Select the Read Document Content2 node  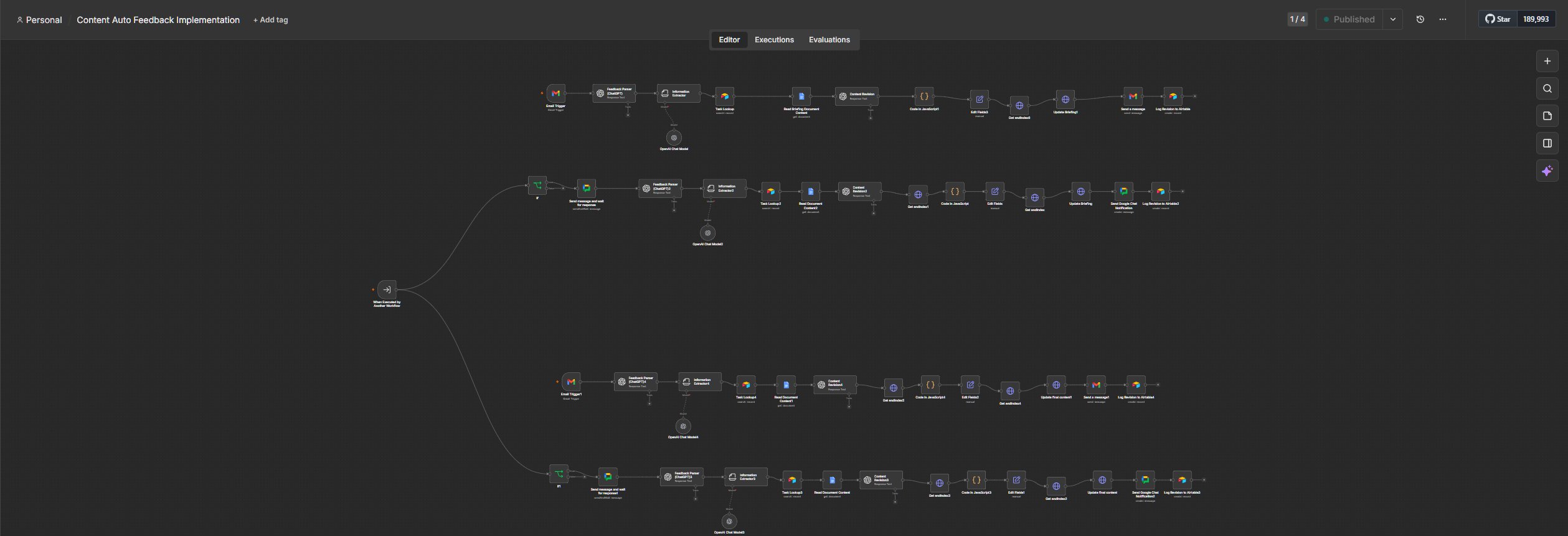[810, 191]
